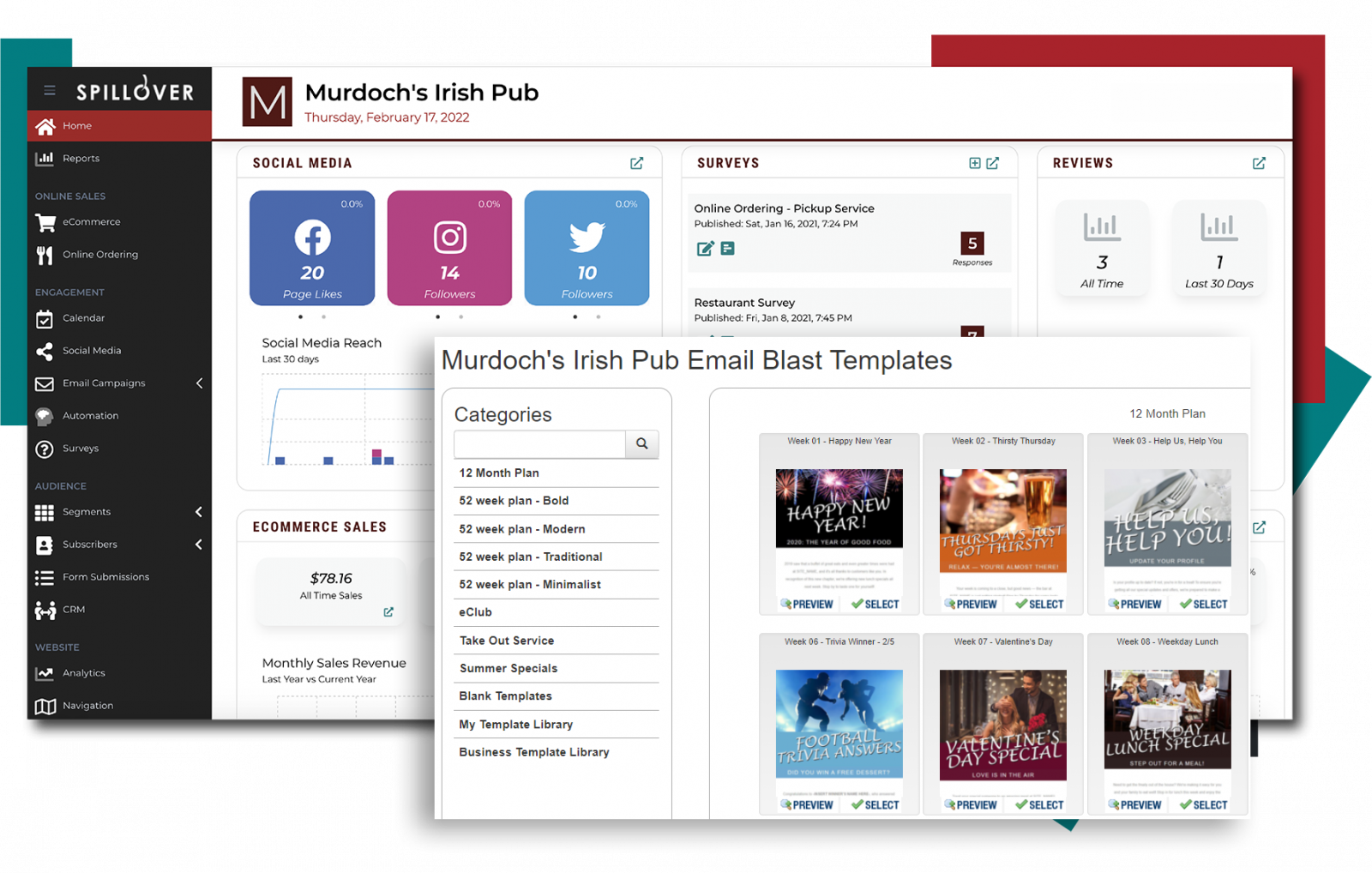Click the Twitter Followers card
The image size is (1372, 873).
587,248
